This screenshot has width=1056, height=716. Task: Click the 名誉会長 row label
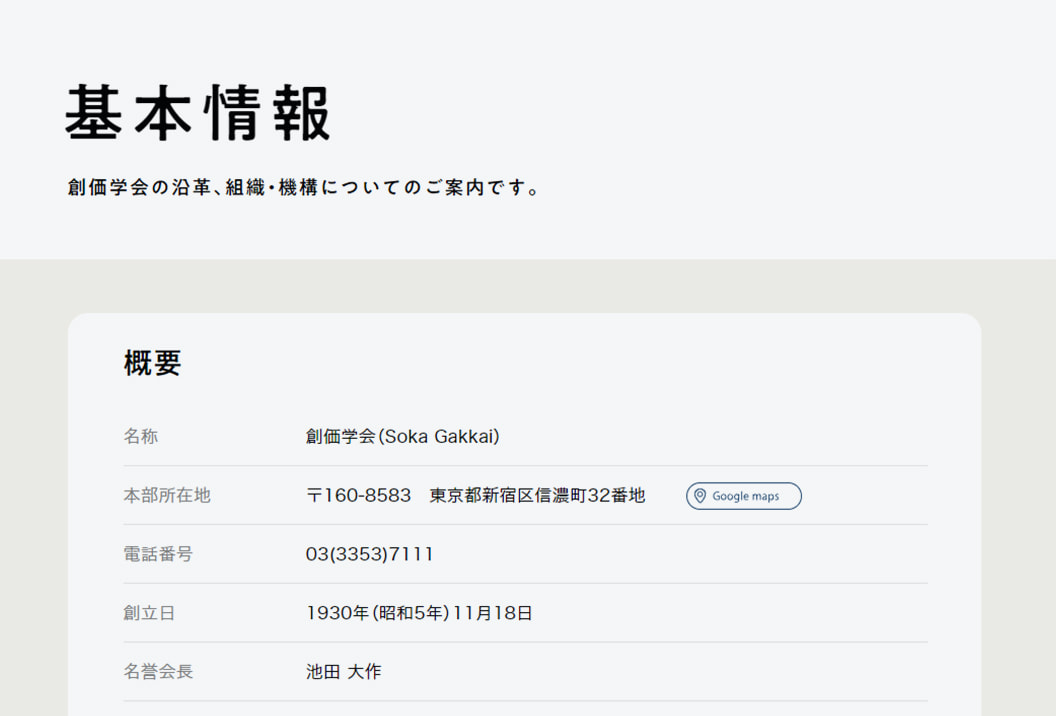tap(158, 672)
